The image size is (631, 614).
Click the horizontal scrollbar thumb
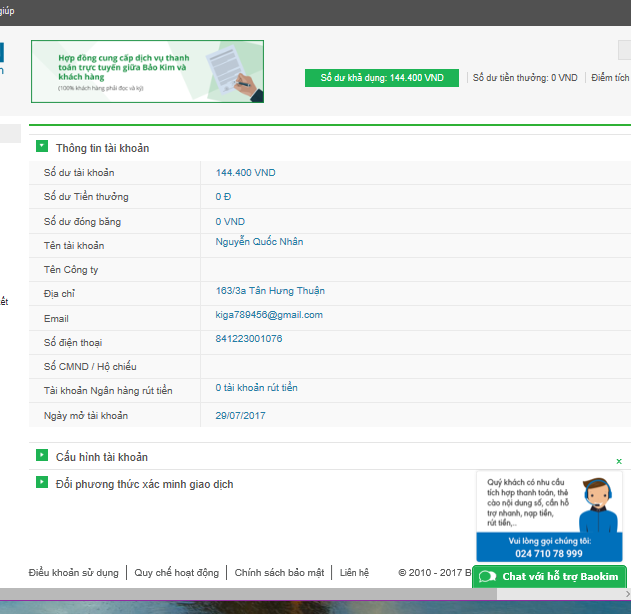(x=248, y=594)
